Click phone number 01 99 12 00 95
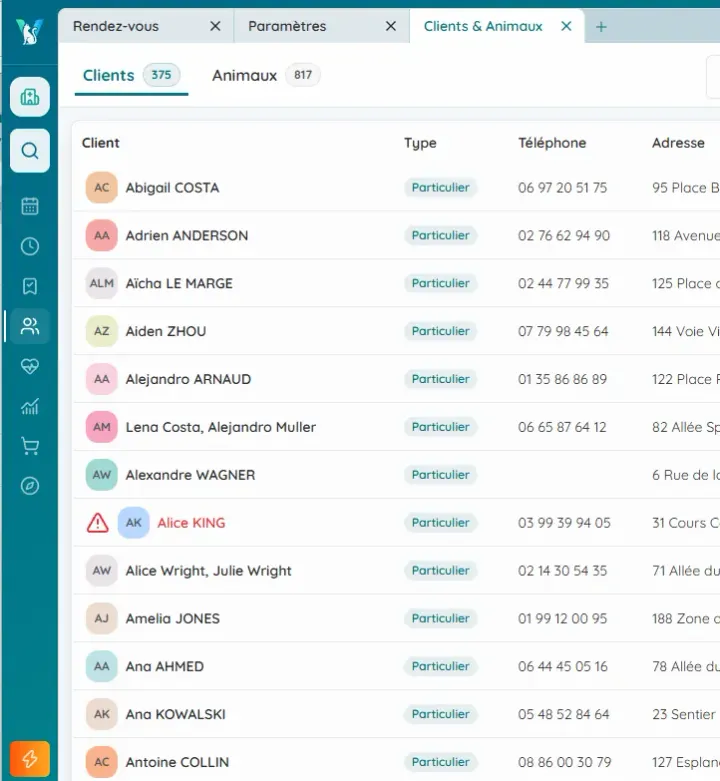Screen dimensions: 720x781 (x=562, y=618)
